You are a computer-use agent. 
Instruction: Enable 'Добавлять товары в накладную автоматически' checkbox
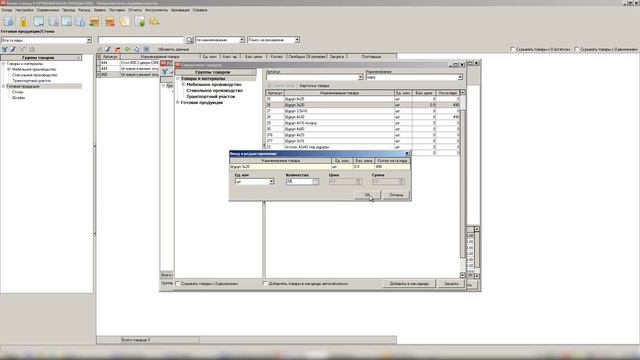pyautogui.click(x=265, y=283)
